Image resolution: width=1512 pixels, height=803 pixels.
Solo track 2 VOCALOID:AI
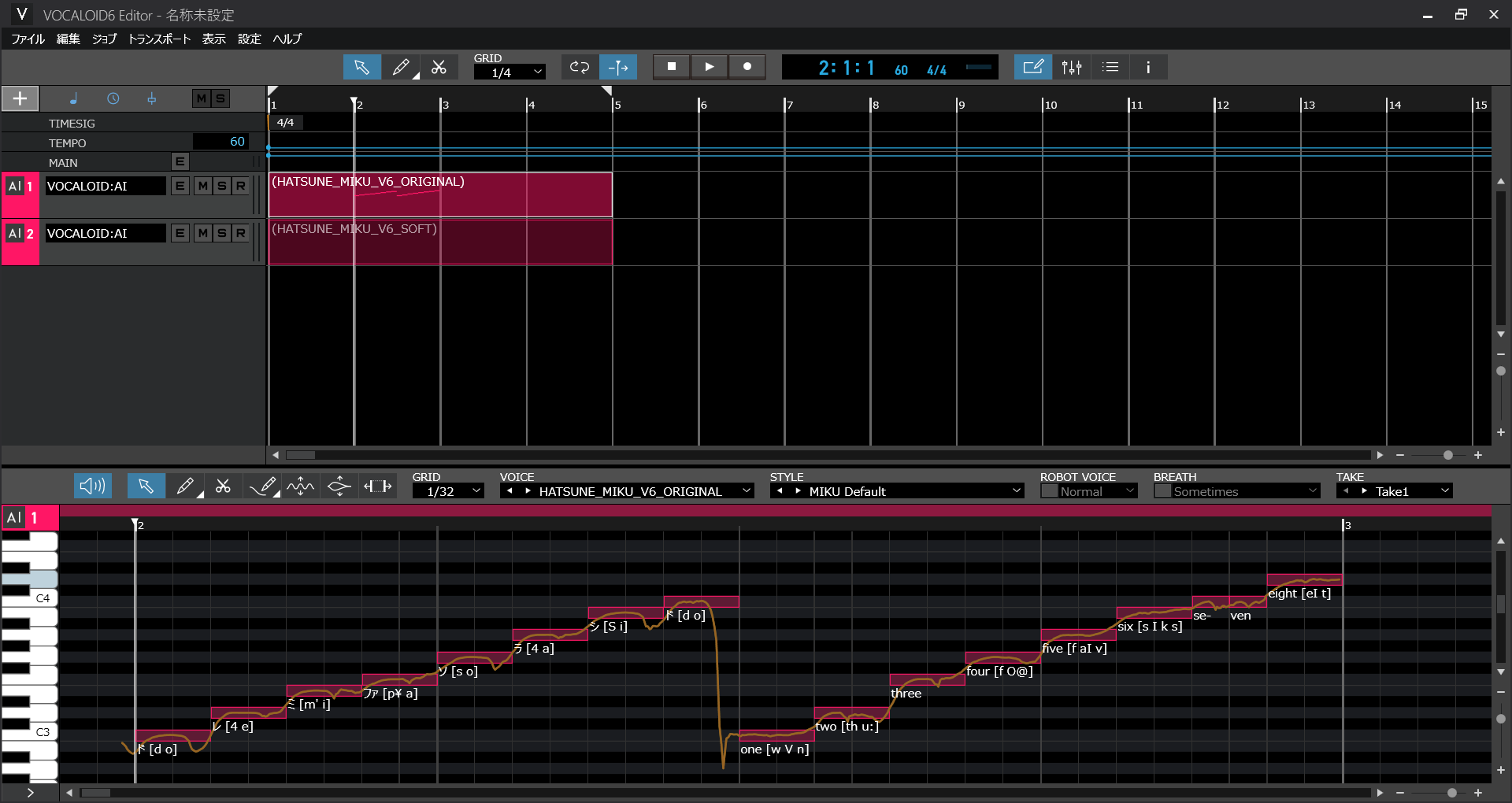pos(222,233)
